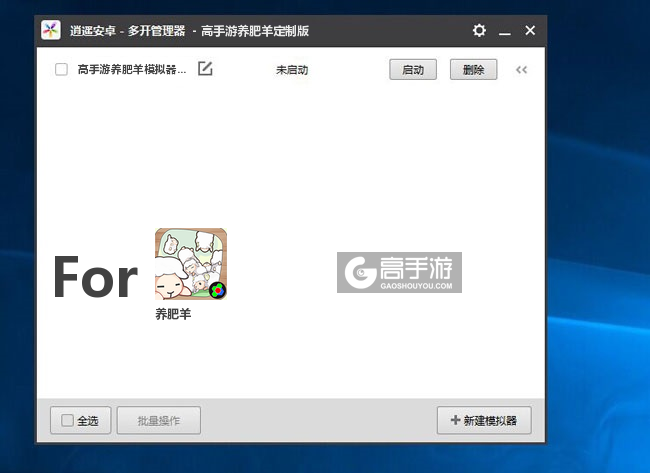Minimize the 多开管理器 window
650x473 pixels.
pyautogui.click(x=504, y=31)
